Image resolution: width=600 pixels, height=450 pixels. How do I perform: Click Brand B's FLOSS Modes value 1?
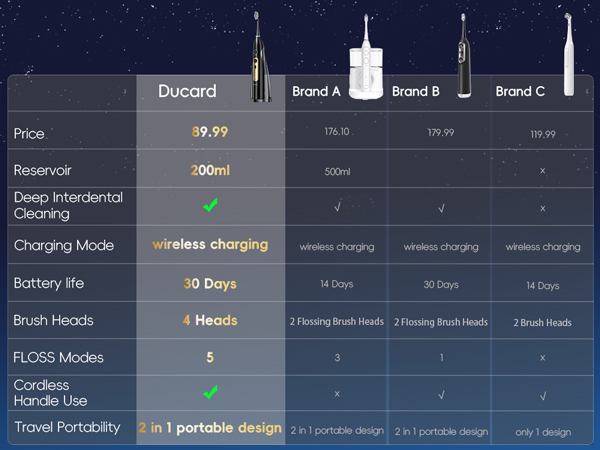pyautogui.click(x=442, y=358)
